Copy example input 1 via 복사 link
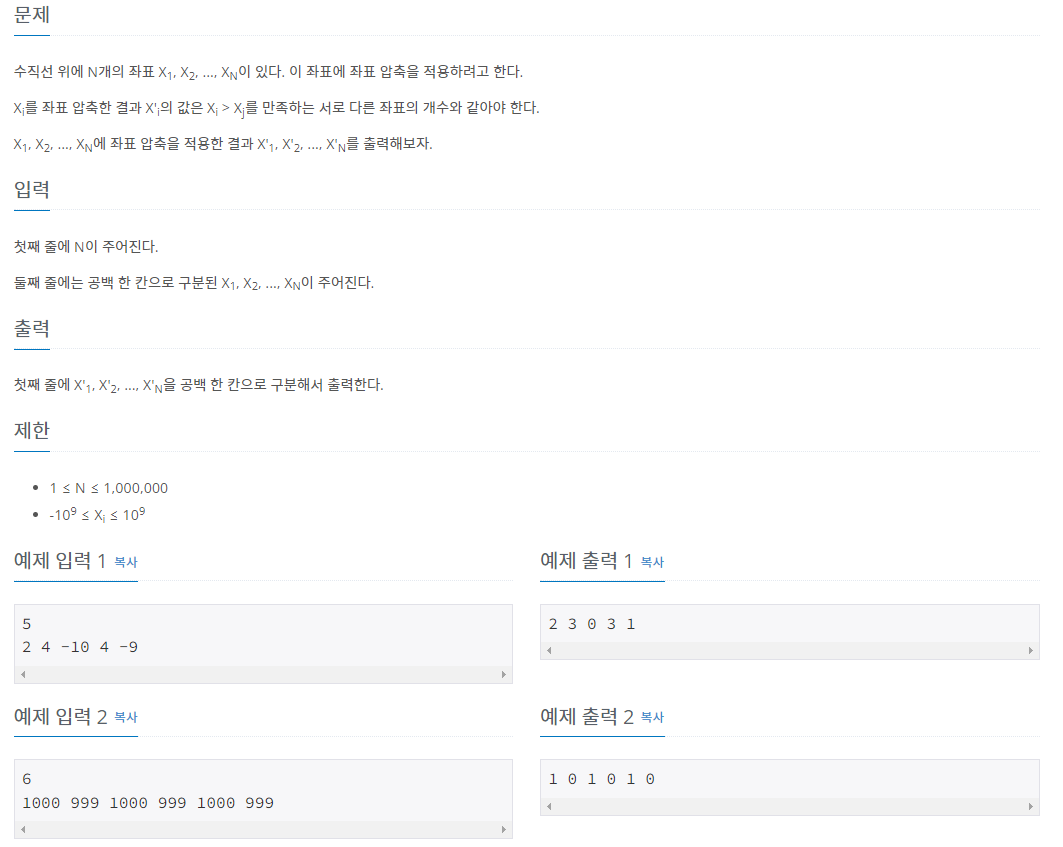1063x847 pixels. point(125,562)
